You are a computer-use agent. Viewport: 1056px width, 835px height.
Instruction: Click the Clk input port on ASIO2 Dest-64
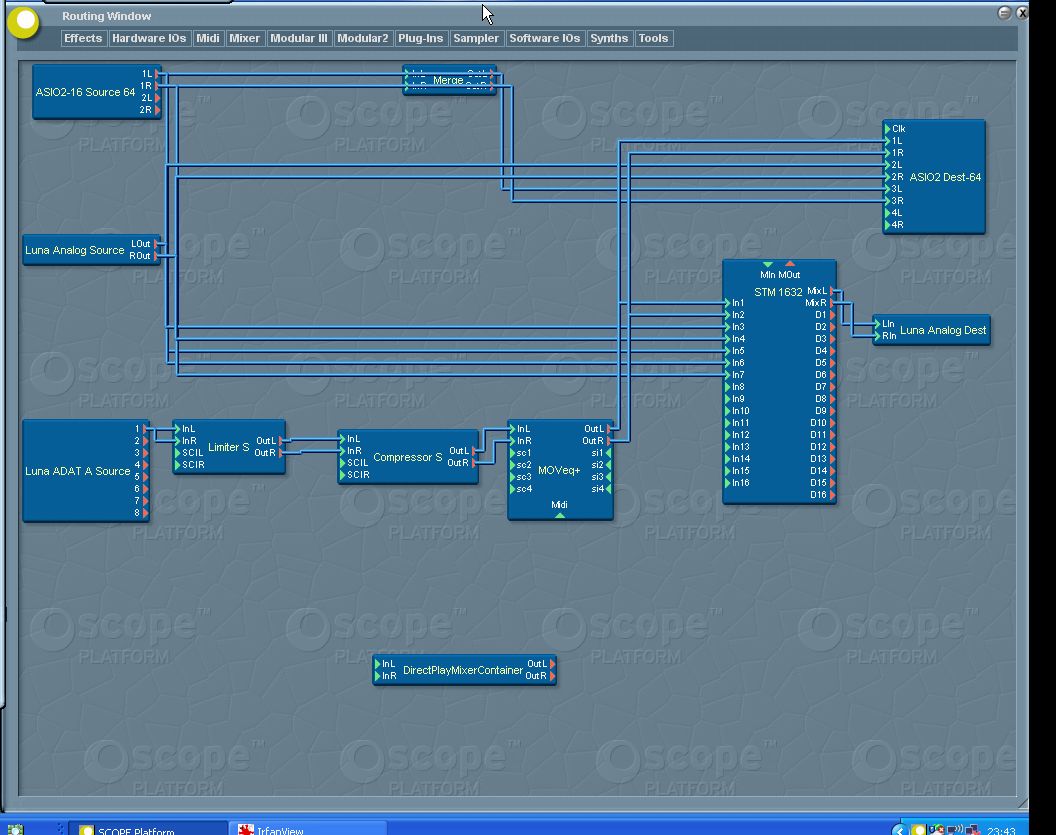[888, 129]
